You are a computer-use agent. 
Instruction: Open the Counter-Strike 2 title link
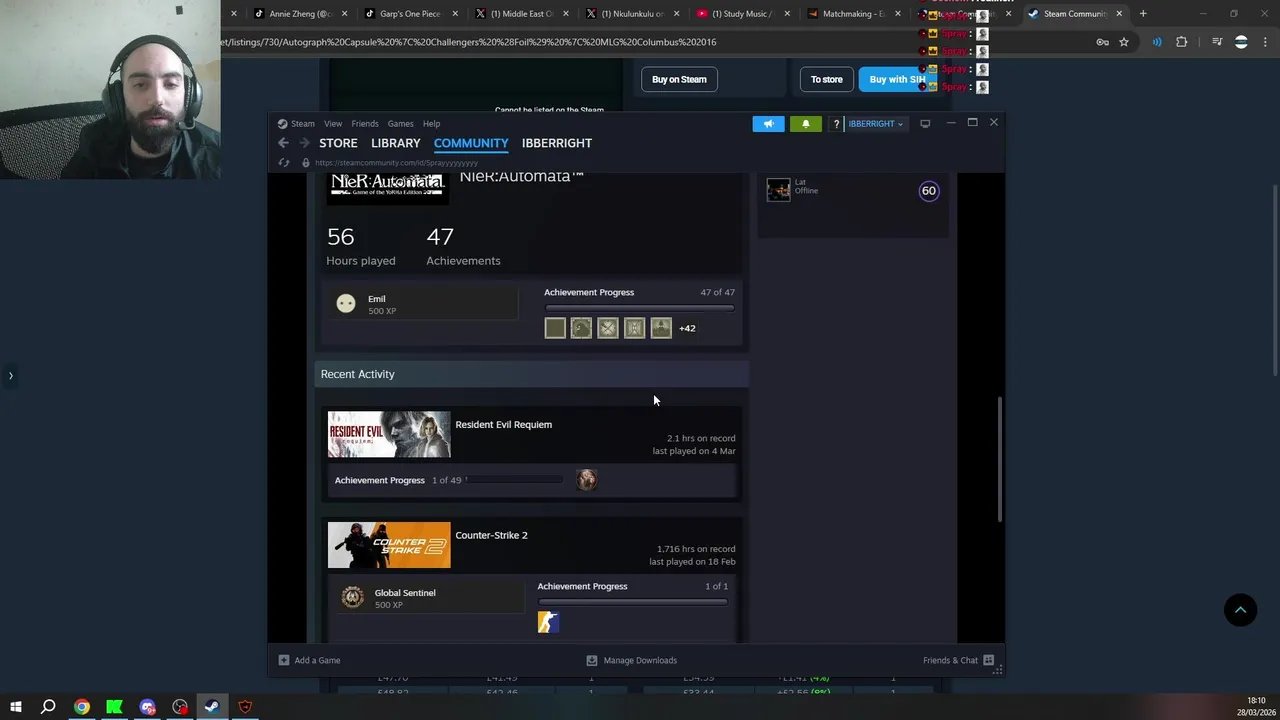coord(491,535)
